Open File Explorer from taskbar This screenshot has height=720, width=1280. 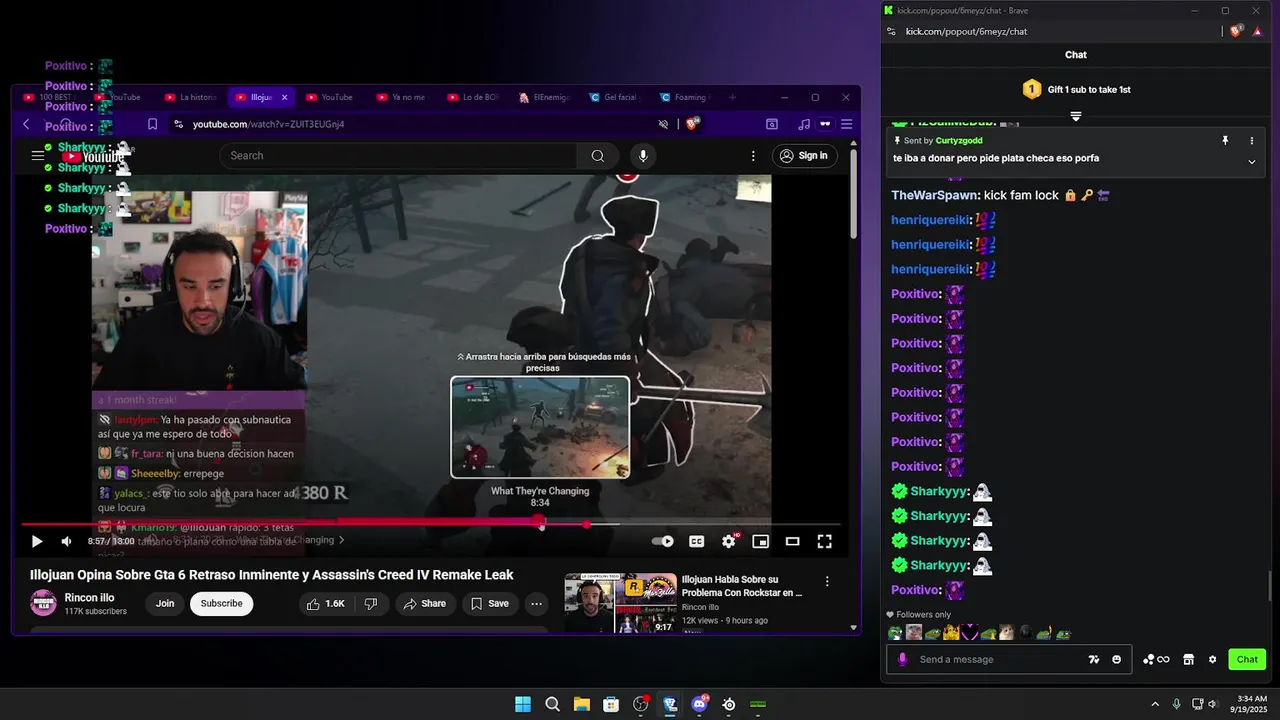(x=581, y=704)
